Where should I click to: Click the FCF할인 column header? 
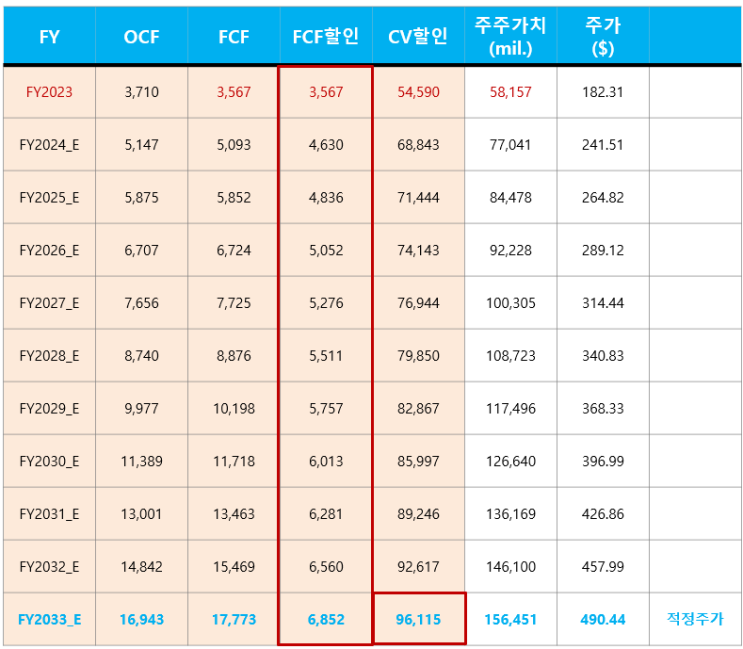pos(326,36)
